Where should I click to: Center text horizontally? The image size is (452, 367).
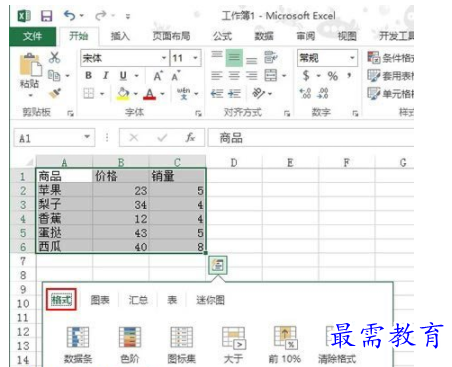[x=234, y=76]
